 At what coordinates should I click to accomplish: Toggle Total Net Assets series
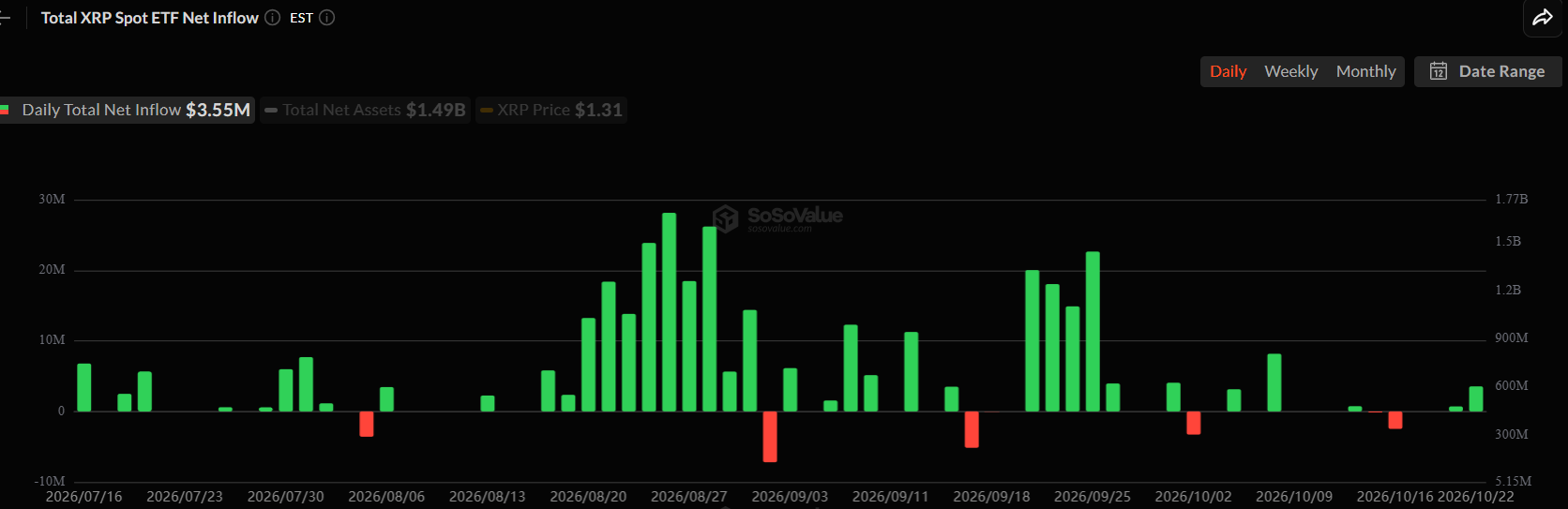(x=365, y=110)
